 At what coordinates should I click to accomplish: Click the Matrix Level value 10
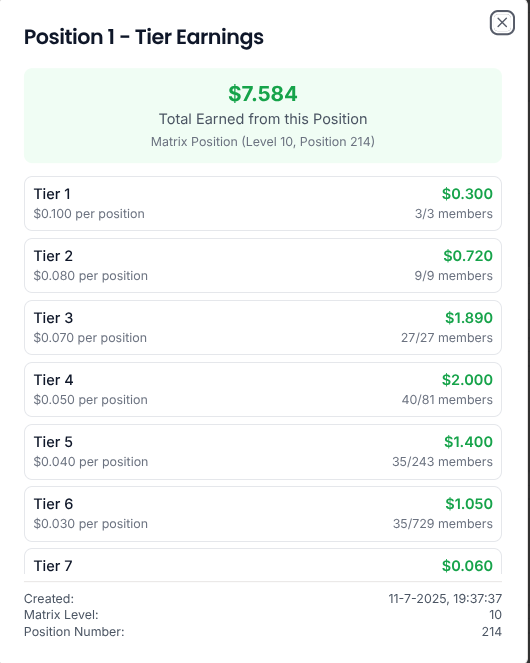click(x=495, y=615)
